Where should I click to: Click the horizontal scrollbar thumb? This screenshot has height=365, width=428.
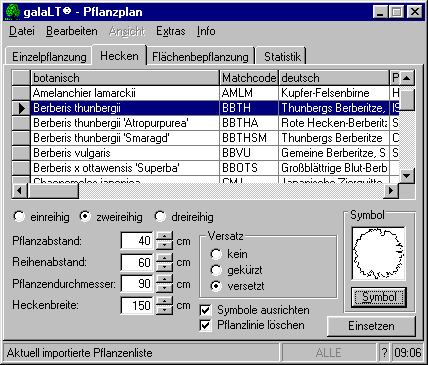[x=53, y=191]
